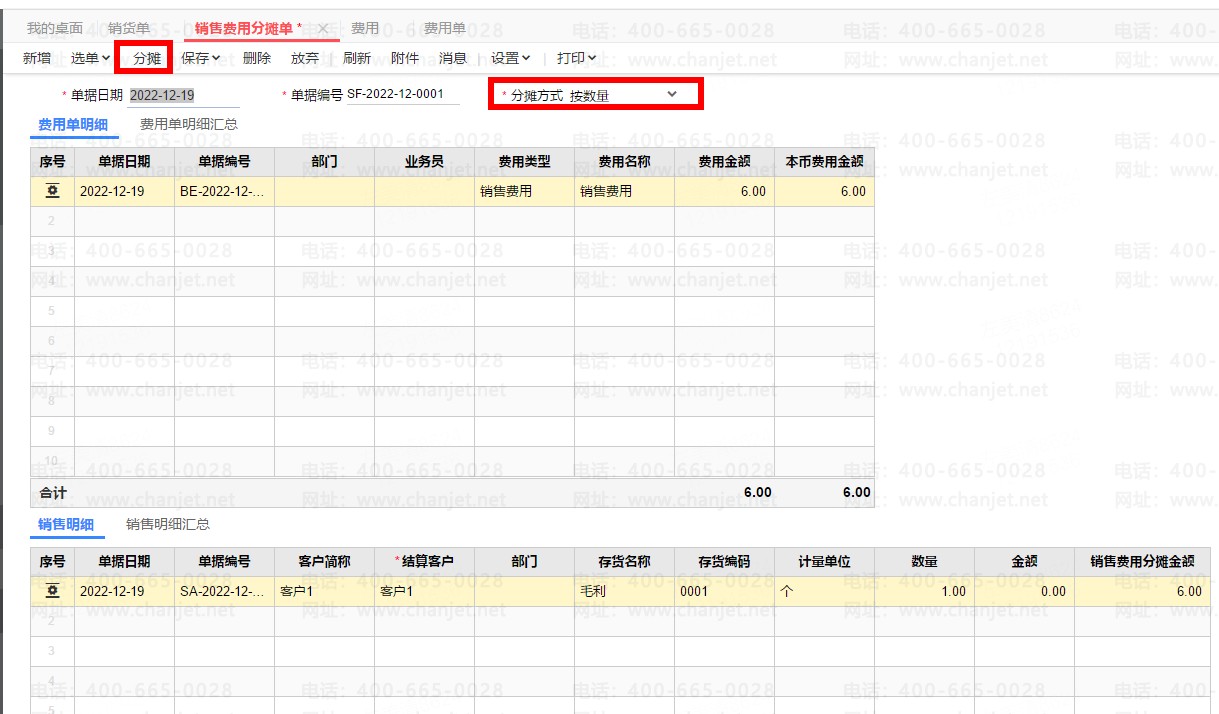Click the 单据日期 input field
The image size is (1219, 714).
click(184, 96)
